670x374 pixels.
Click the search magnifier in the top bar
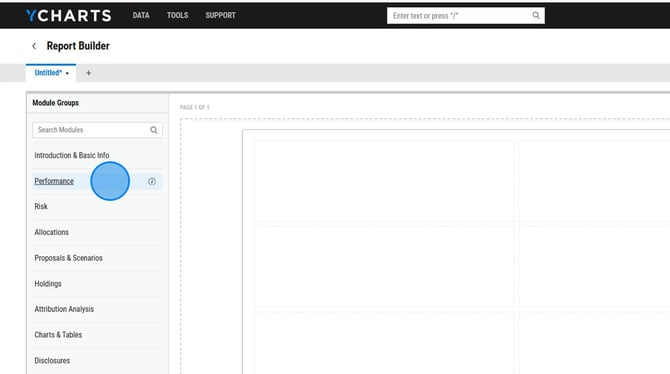pos(535,15)
